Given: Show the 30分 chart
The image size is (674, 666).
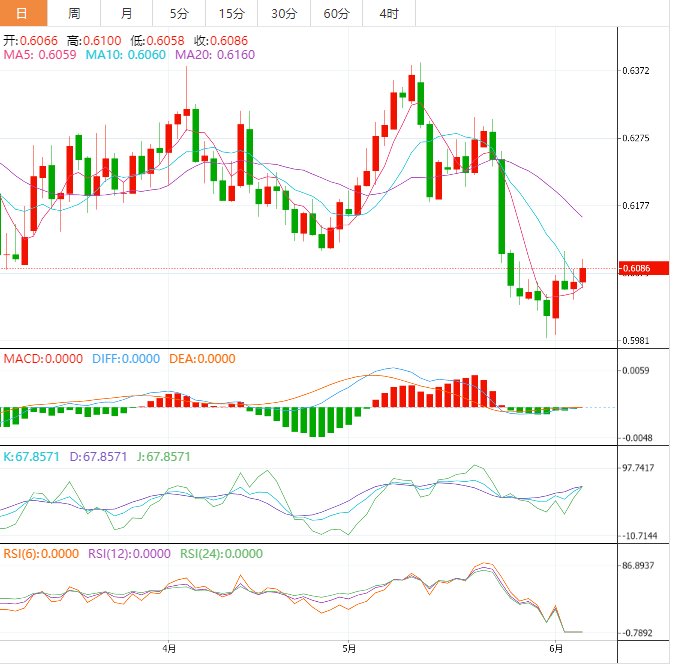Looking at the screenshot, I should 283,13.
